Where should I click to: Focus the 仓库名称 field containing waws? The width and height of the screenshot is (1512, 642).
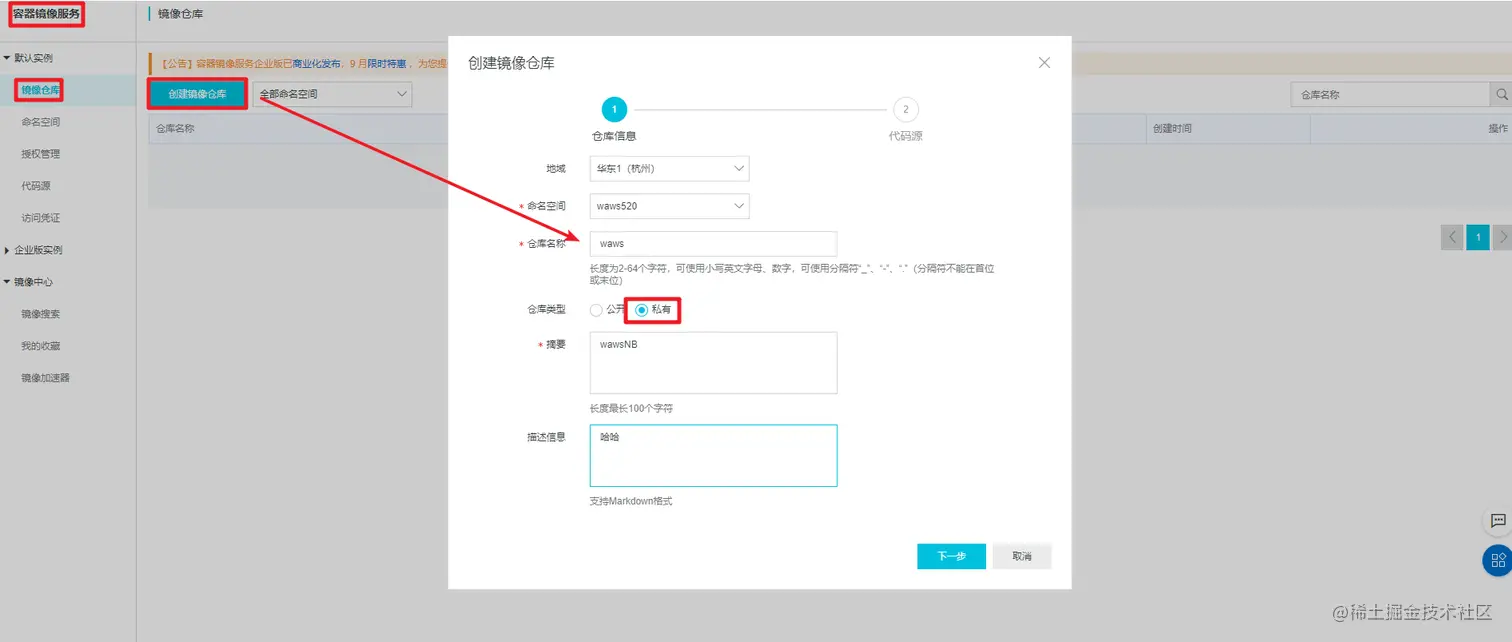point(713,244)
